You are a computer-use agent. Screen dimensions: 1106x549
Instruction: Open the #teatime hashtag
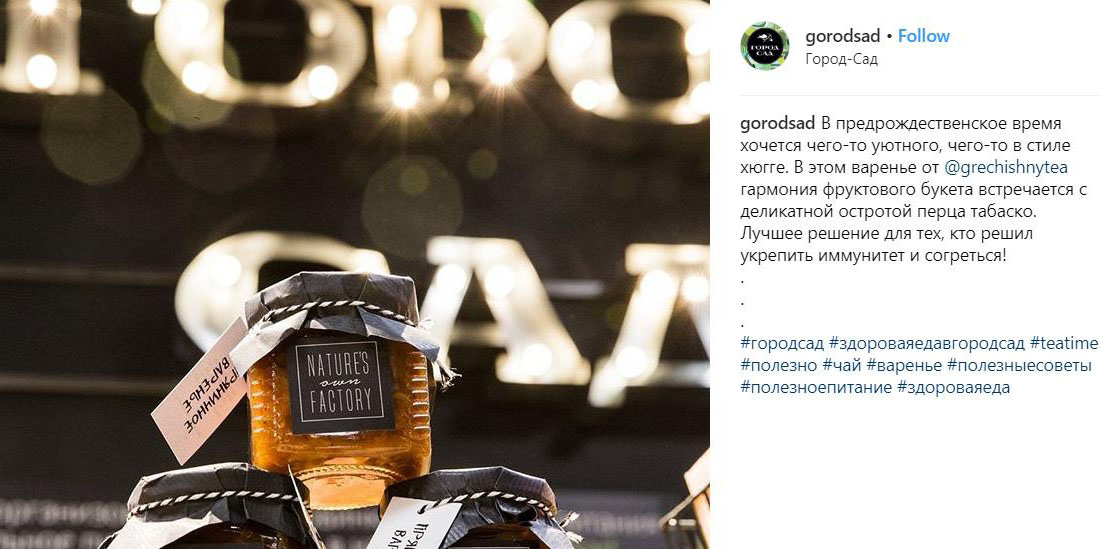[1064, 344]
